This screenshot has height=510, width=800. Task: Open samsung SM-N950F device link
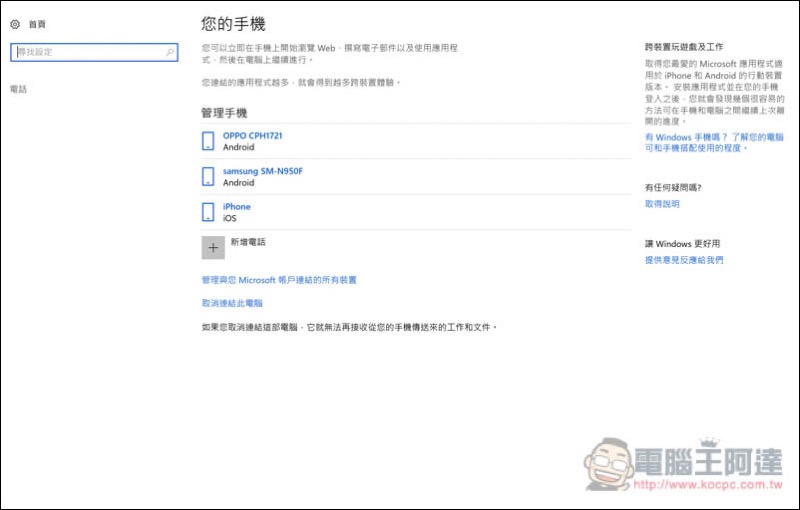(x=263, y=171)
